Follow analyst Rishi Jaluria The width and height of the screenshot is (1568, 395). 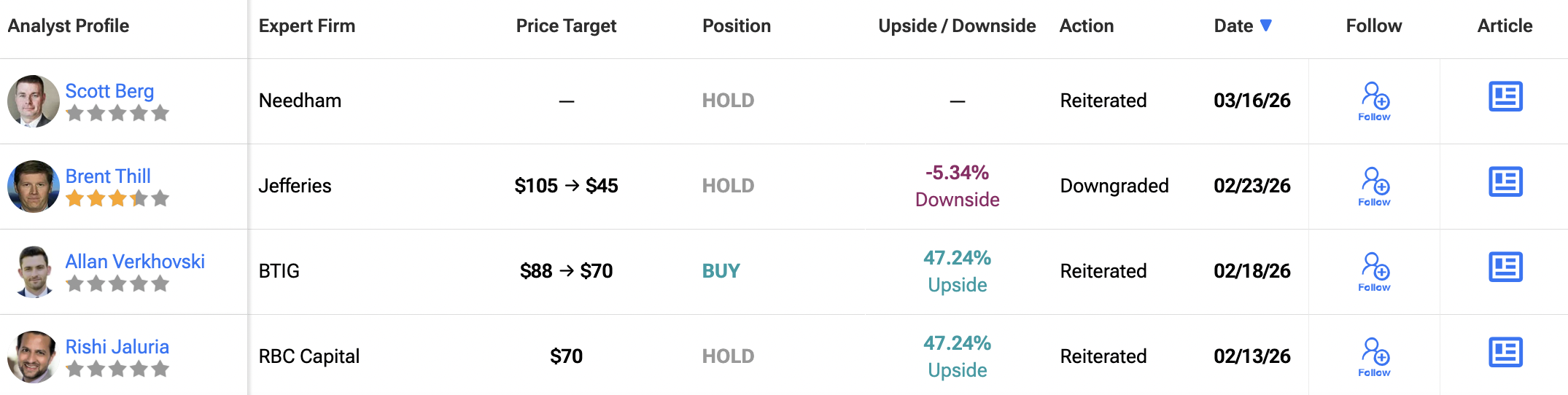click(1375, 356)
